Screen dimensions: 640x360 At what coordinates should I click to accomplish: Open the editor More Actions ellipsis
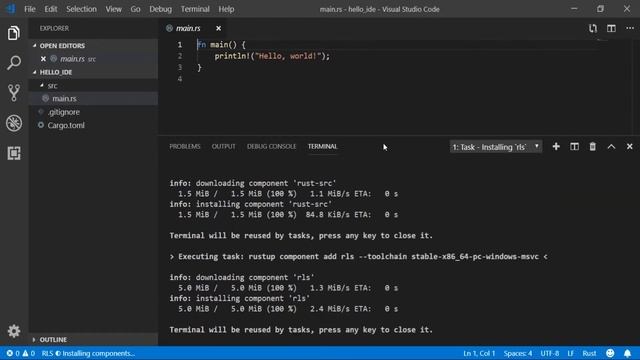[630, 28]
